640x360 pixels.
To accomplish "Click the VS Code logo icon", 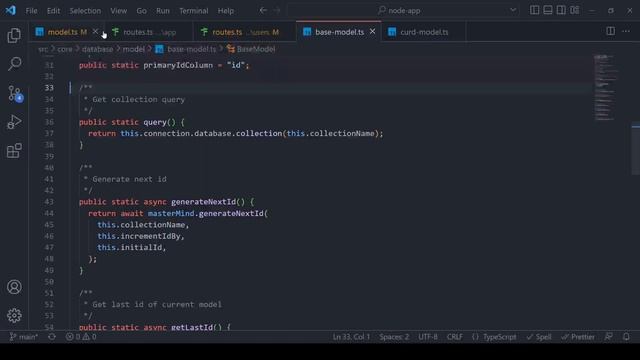I will (11, 10).
